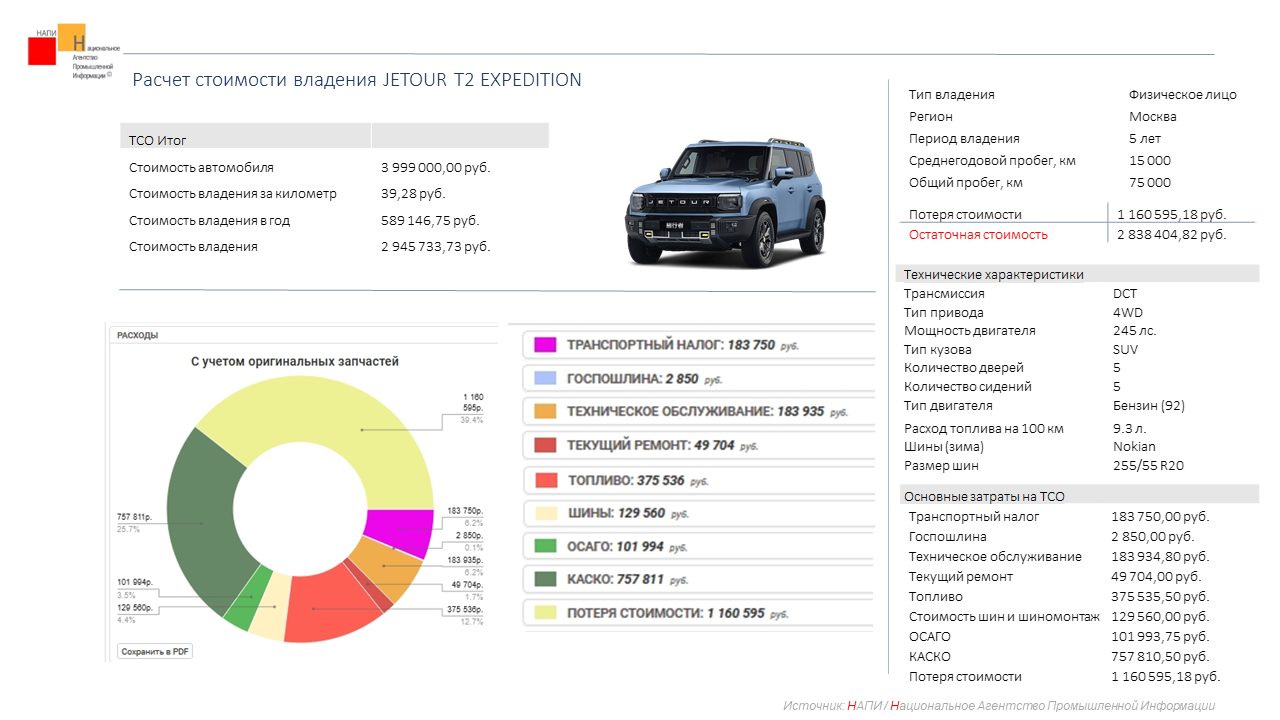Select the yellow Потеря стоимости legend swatch

click(544, 613)
